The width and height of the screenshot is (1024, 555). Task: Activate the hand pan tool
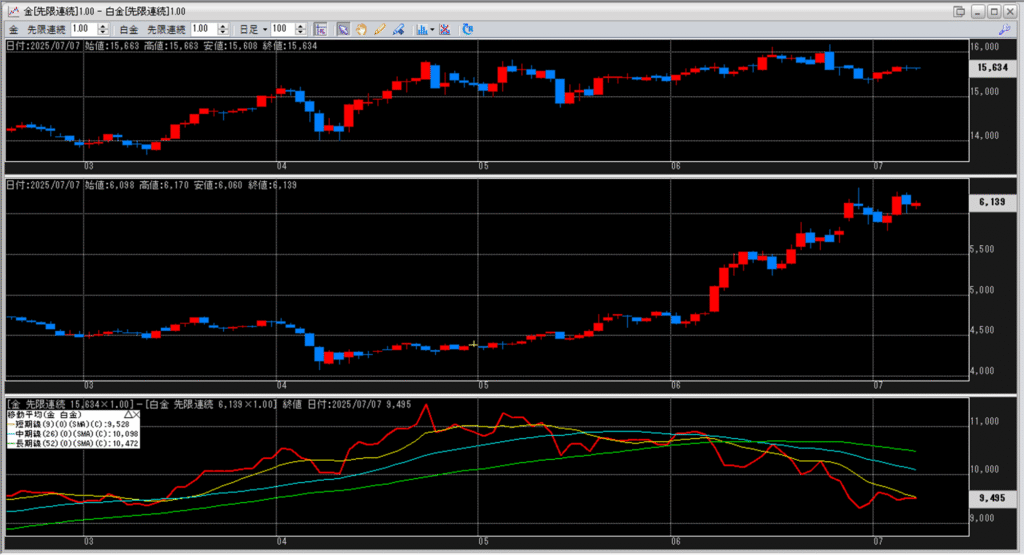tap(362, 30)
